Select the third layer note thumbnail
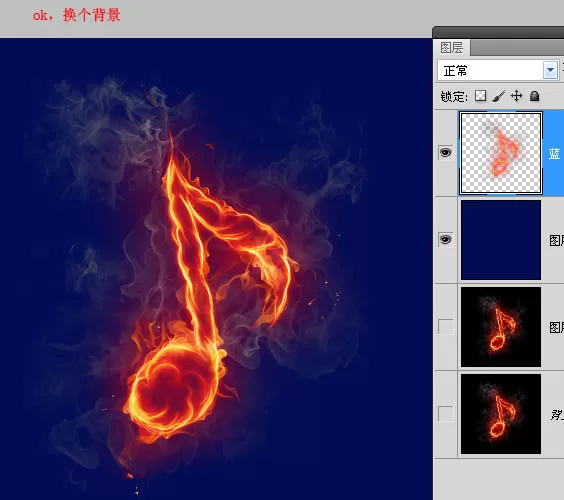This screenshot has width=564, height=500. [x=501, y=327]
